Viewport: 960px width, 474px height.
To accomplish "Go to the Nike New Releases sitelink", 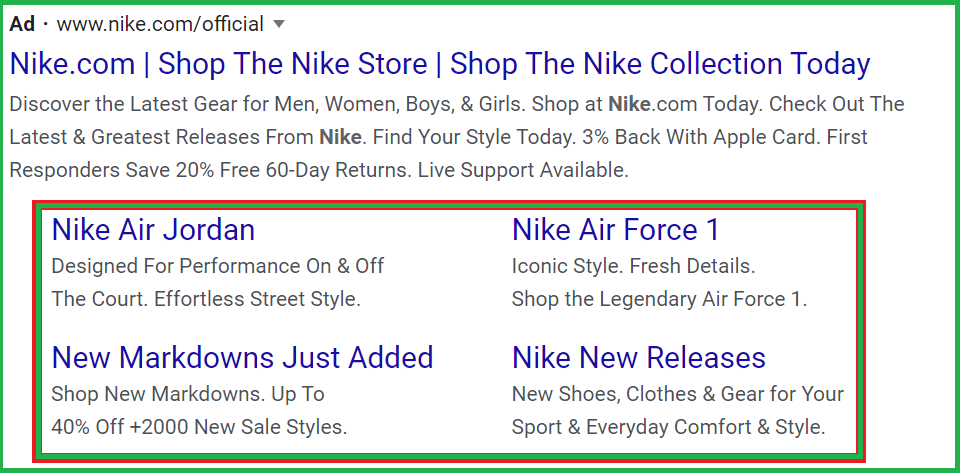I will point(638,358).
